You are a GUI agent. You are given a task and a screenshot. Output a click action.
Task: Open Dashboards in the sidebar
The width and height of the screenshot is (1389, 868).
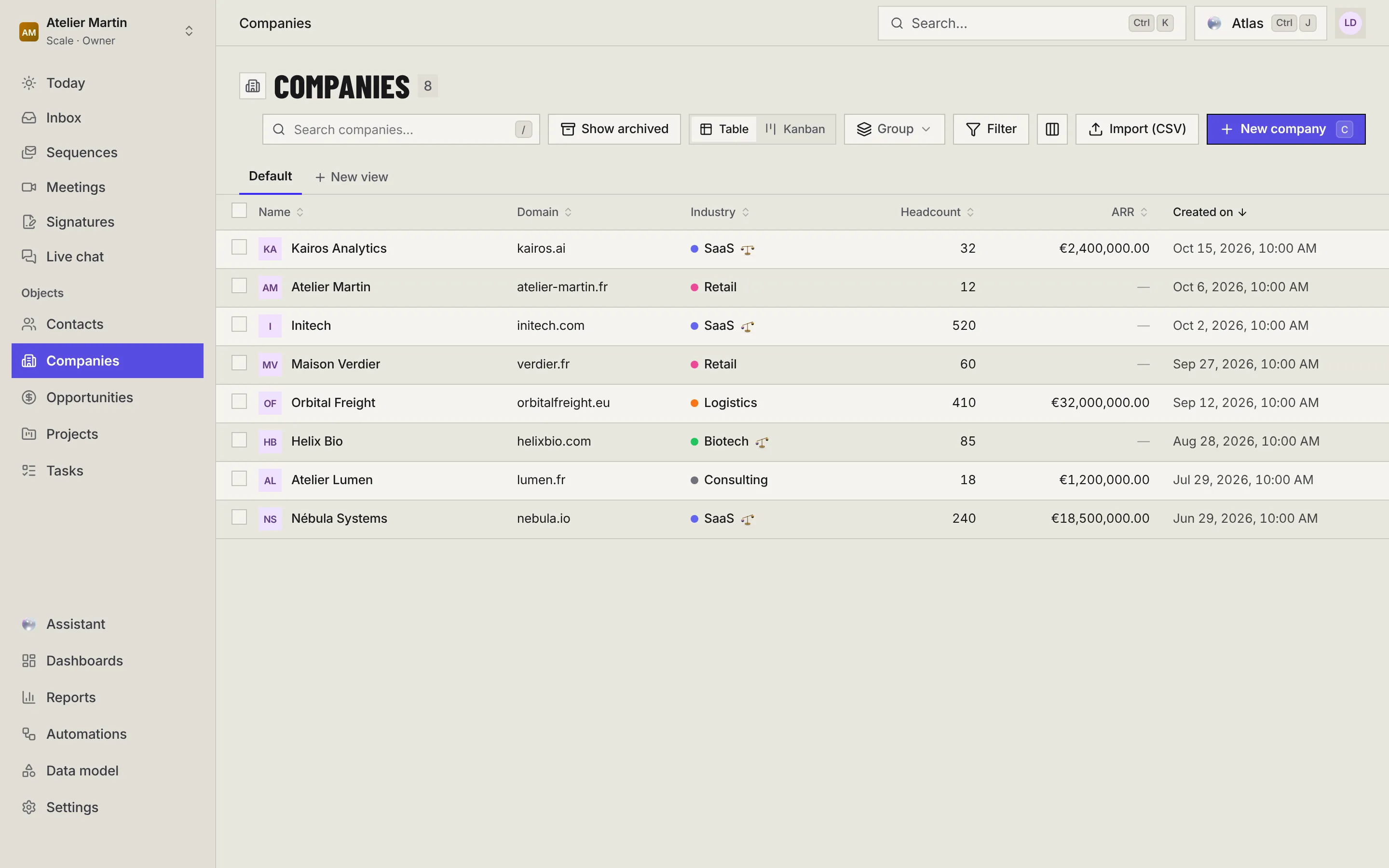[x=108, y=661]
